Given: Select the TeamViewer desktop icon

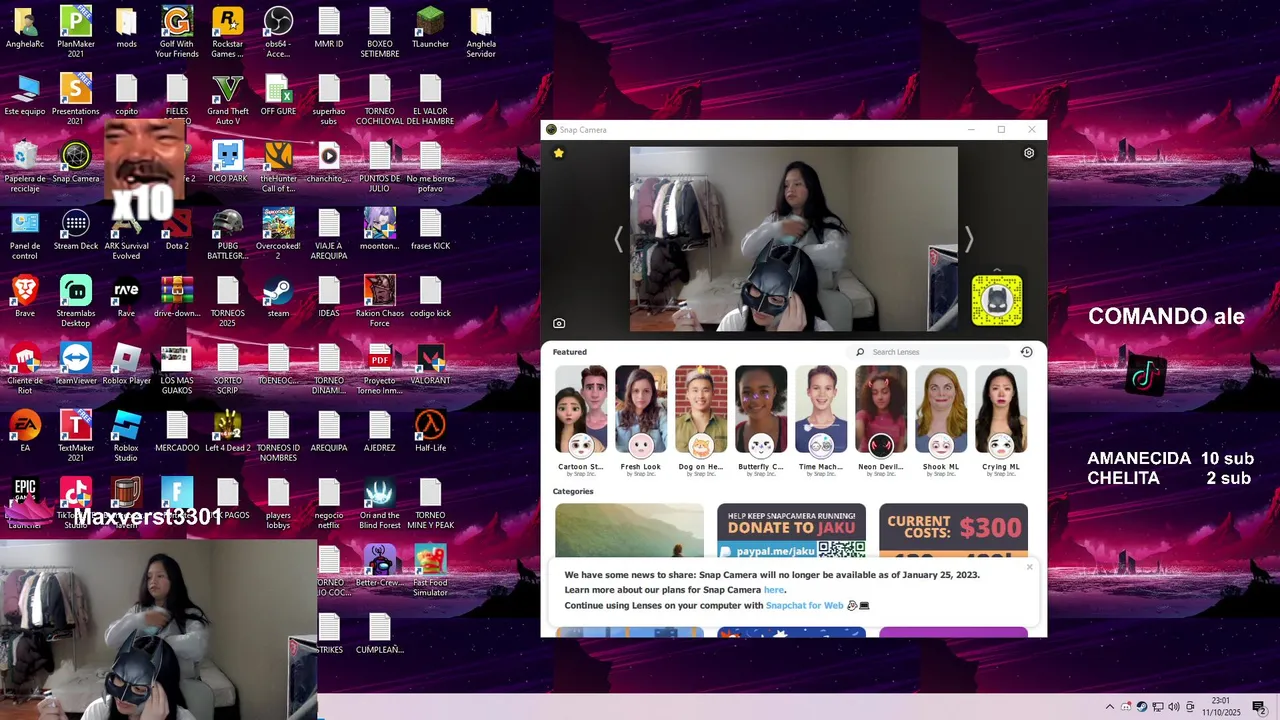Looking at the screenshot, I should tap(76, 363).
